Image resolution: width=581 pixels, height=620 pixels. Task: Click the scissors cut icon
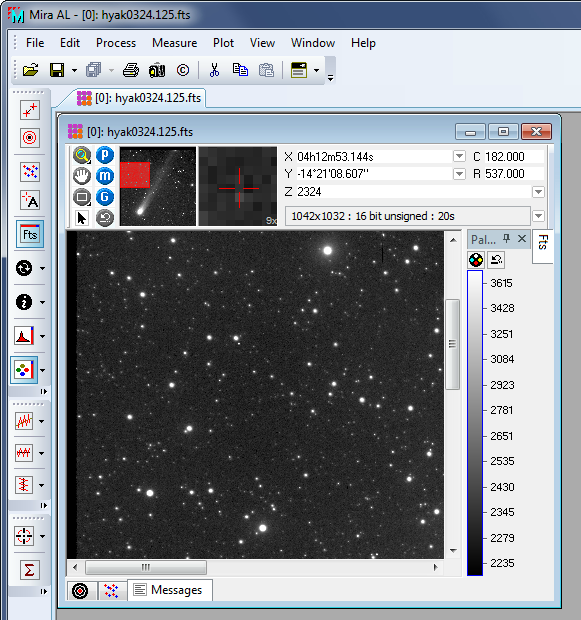click(214, 70)
